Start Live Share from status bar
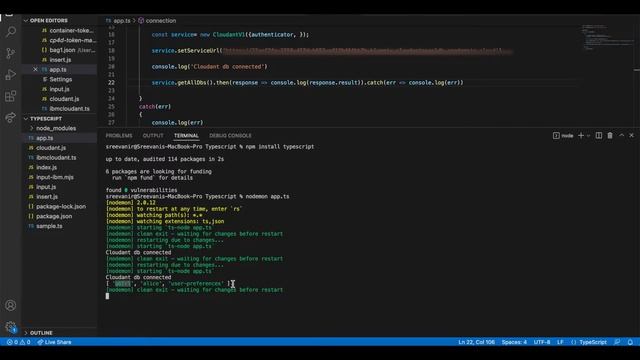 (x=54, y=342)
